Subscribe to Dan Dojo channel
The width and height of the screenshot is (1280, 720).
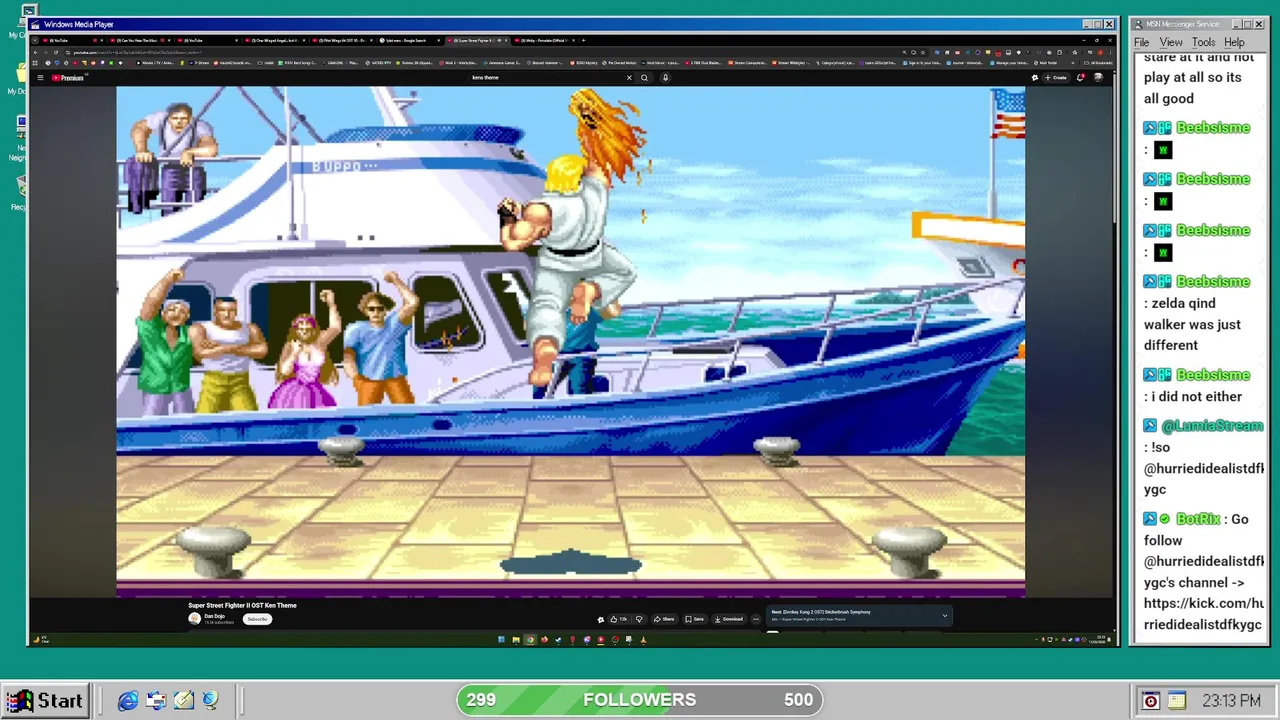[257, 619]
